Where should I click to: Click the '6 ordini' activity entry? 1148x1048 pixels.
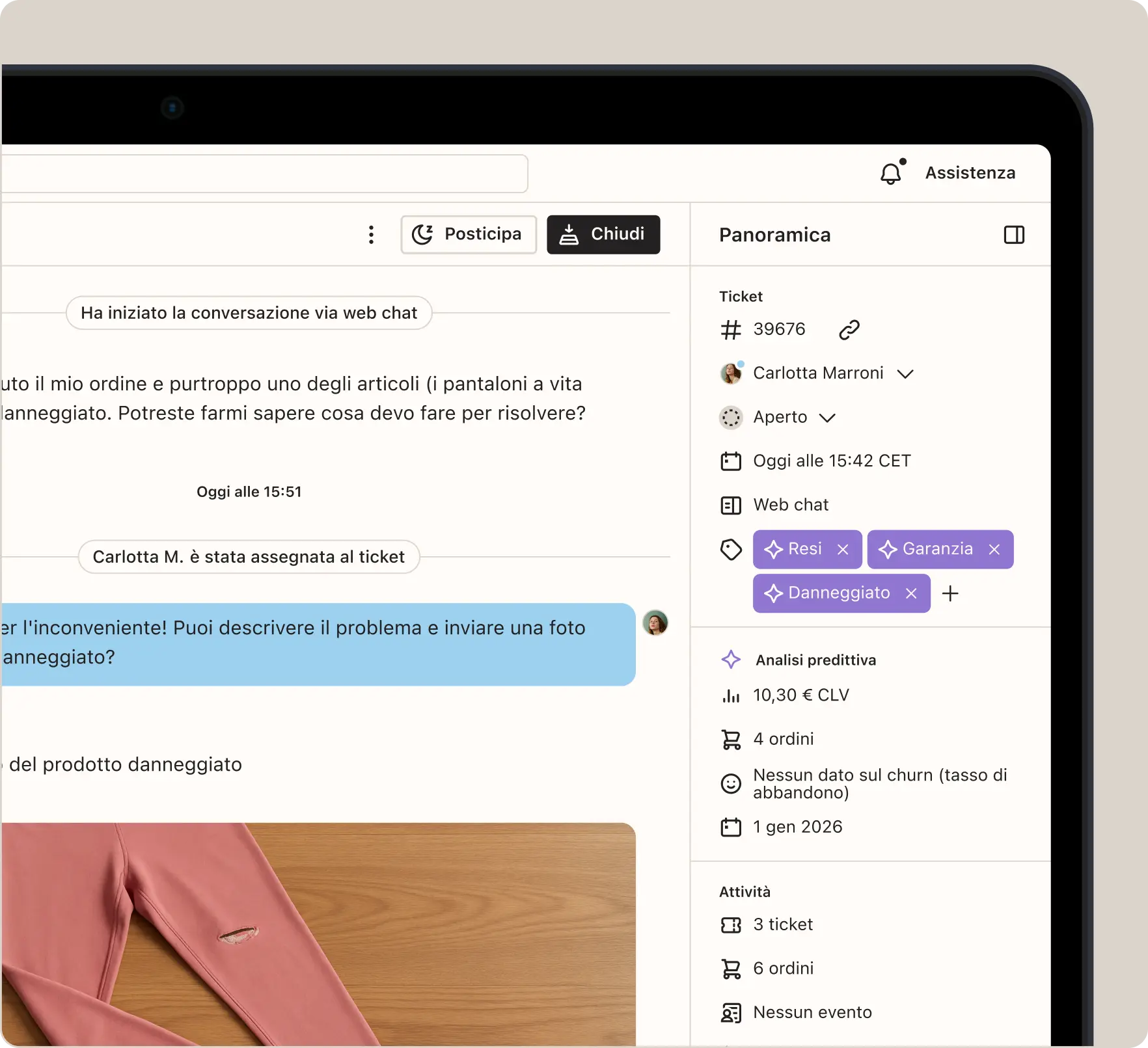coord(784,969)
